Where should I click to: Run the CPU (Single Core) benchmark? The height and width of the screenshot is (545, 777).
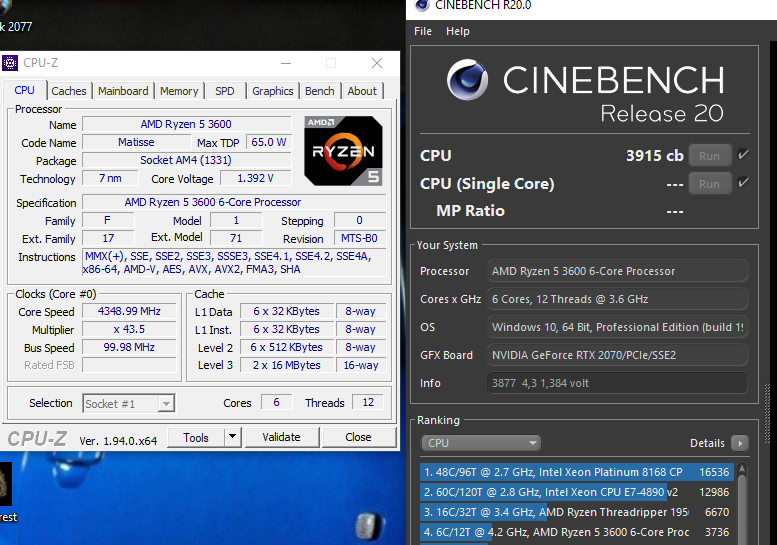click(710, 184)
